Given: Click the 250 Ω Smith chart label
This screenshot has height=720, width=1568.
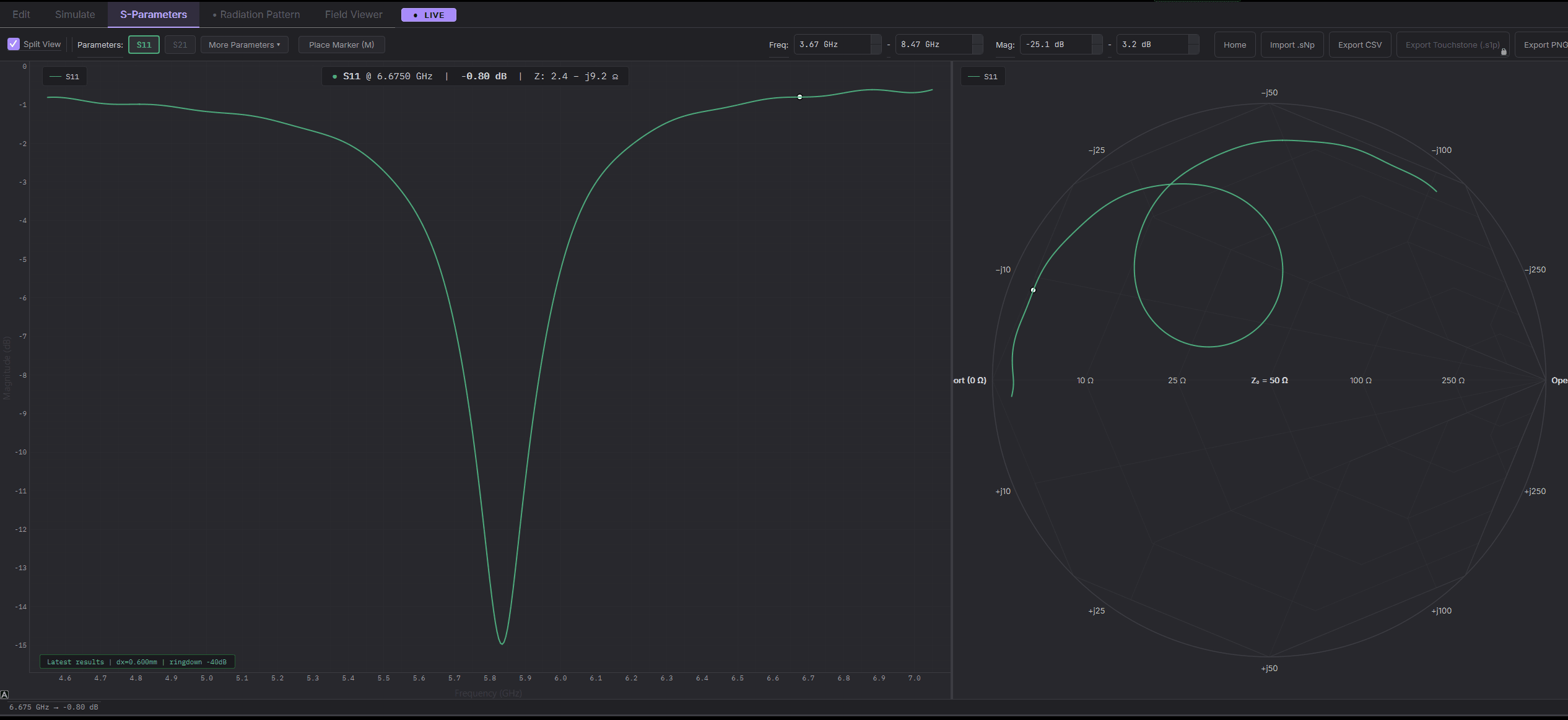Looking at the screenshot, I should (1453, 380).
